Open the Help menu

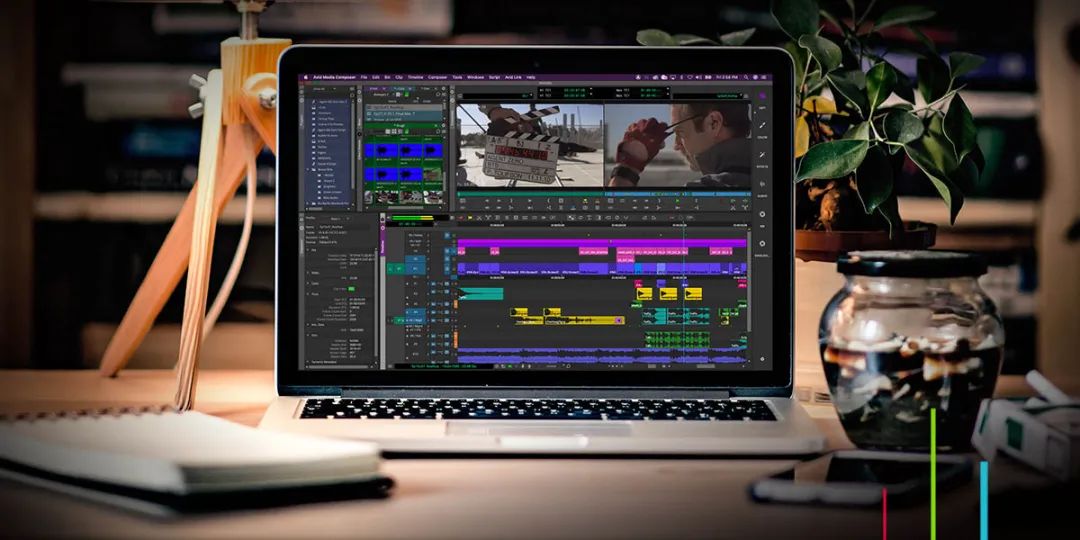point(531,77)
